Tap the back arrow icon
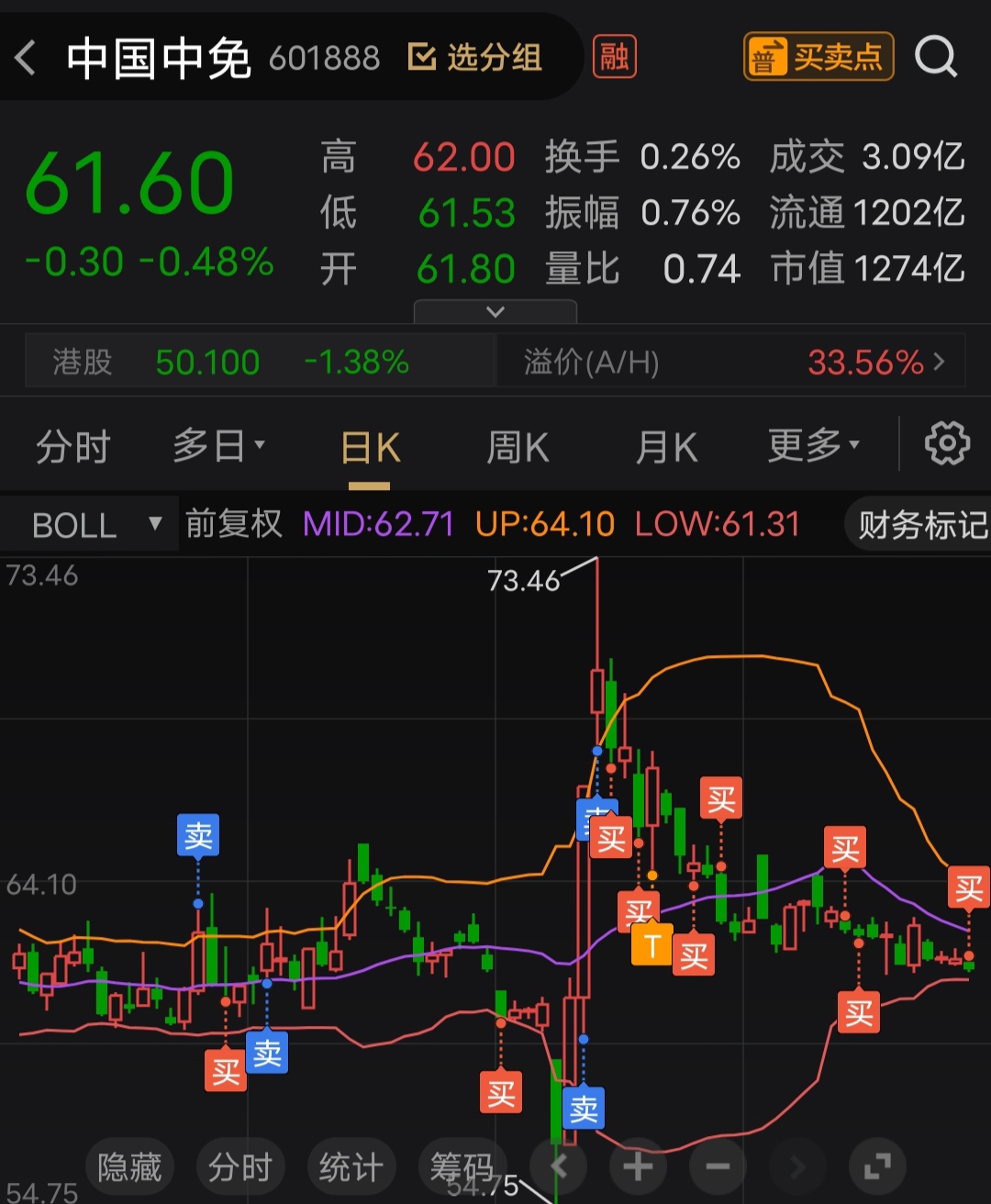Viewport: 991px width, 1204px height. point(26,59)
